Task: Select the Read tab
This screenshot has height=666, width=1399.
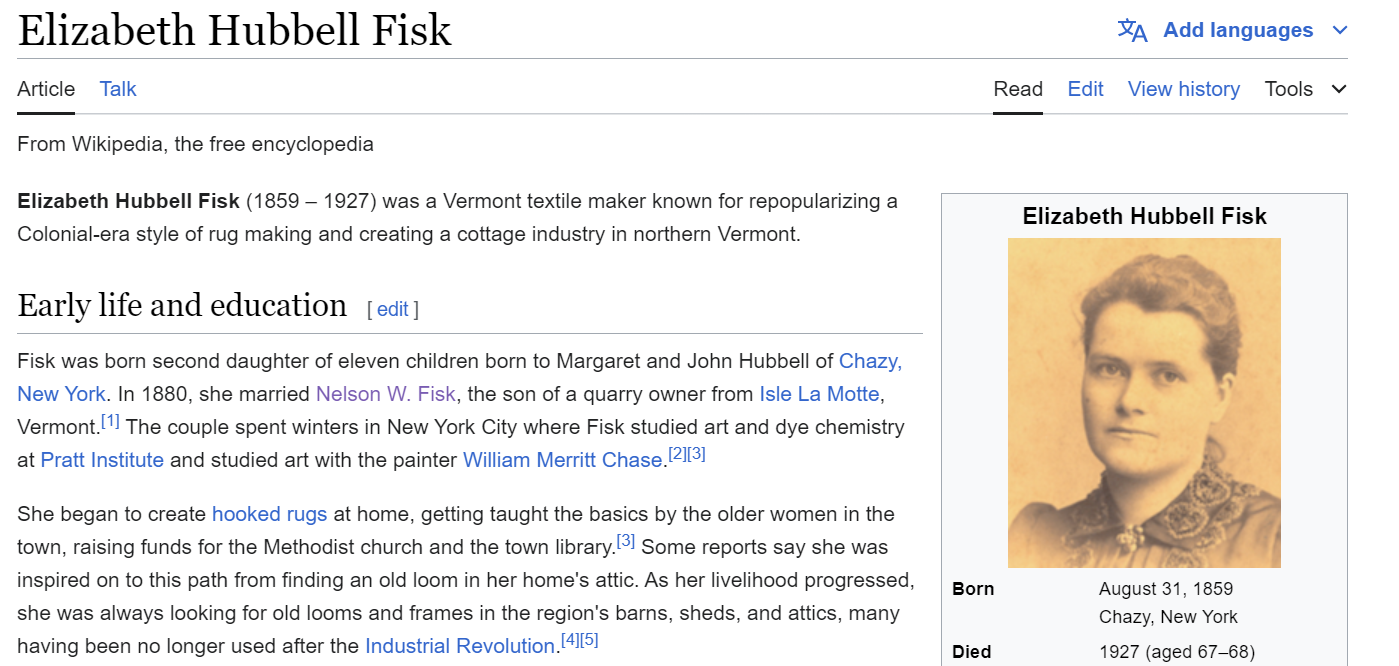Action: [x=1018, y=89]
